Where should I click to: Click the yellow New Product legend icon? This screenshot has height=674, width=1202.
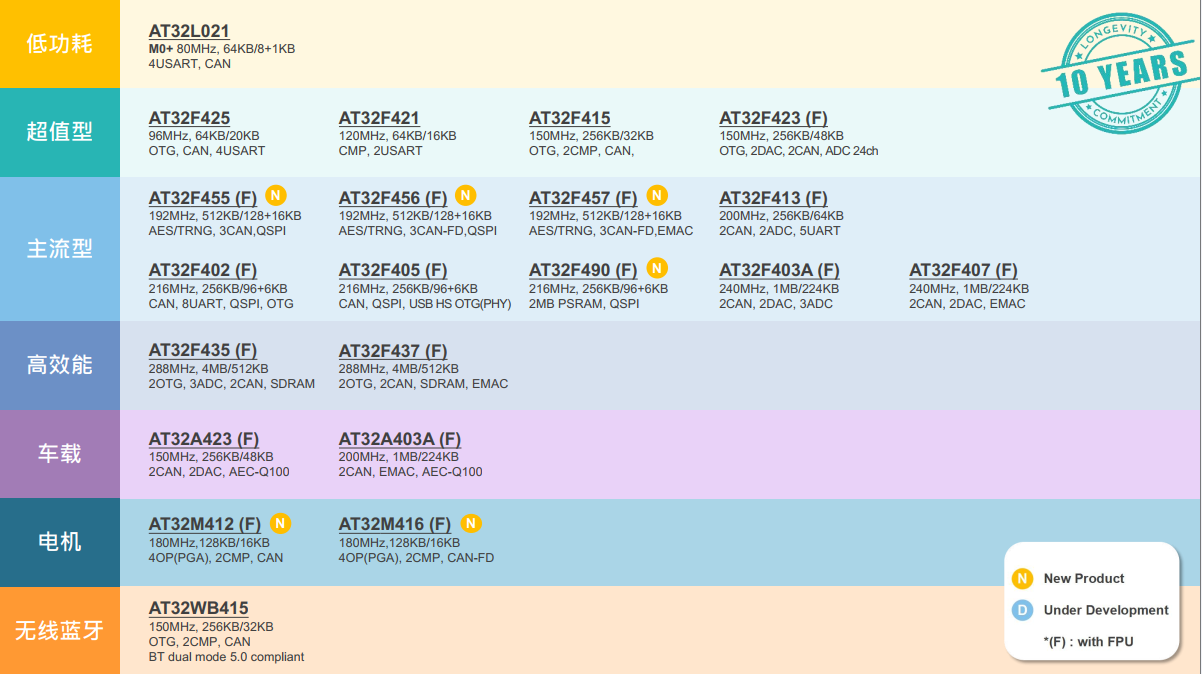(1022, 578)
